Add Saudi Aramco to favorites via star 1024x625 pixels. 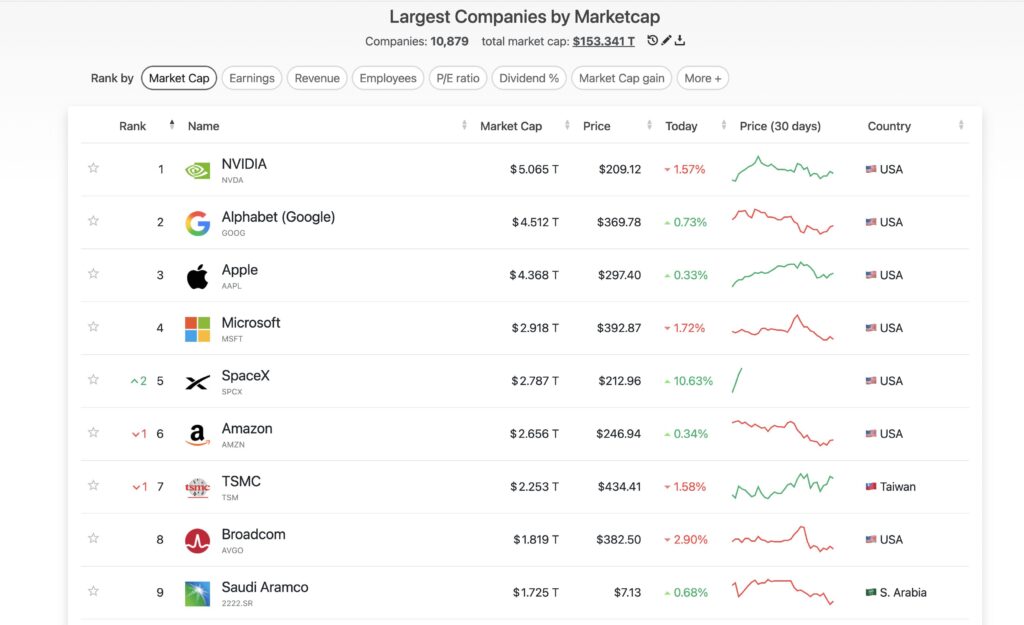tap(93, 591)
